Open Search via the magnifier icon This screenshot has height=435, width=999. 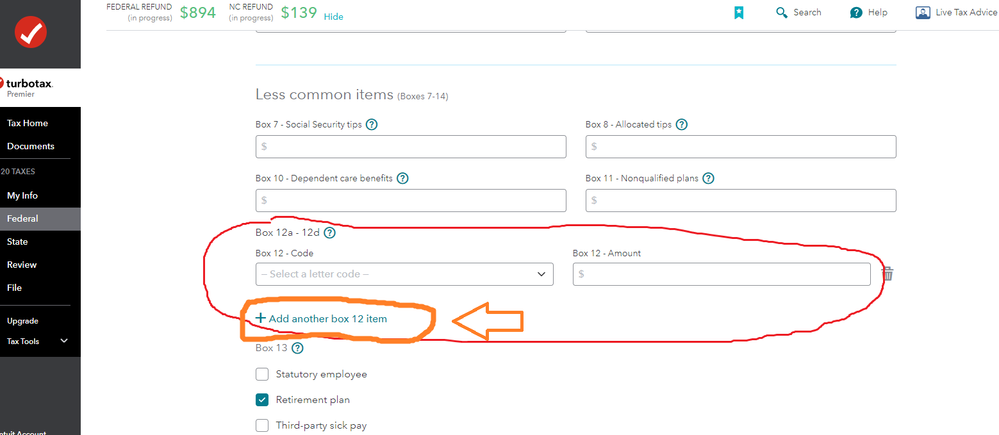[x=782, y=13]
